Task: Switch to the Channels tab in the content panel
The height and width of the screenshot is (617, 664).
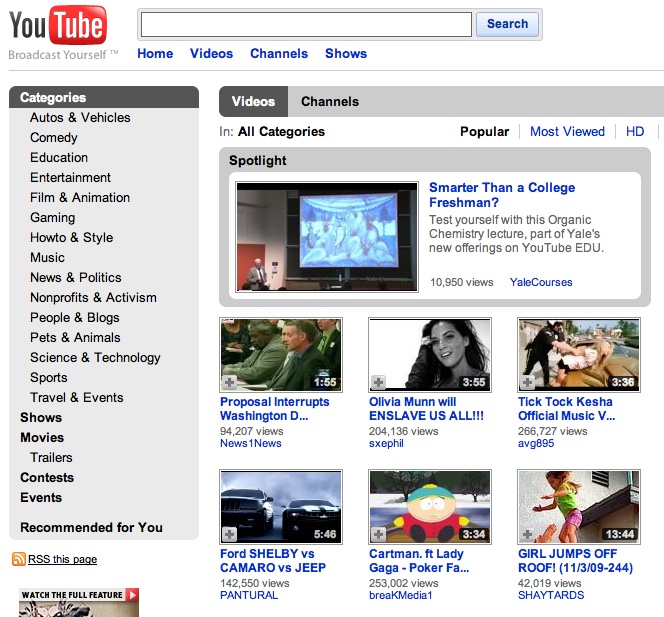Action: tap(330, 102)
